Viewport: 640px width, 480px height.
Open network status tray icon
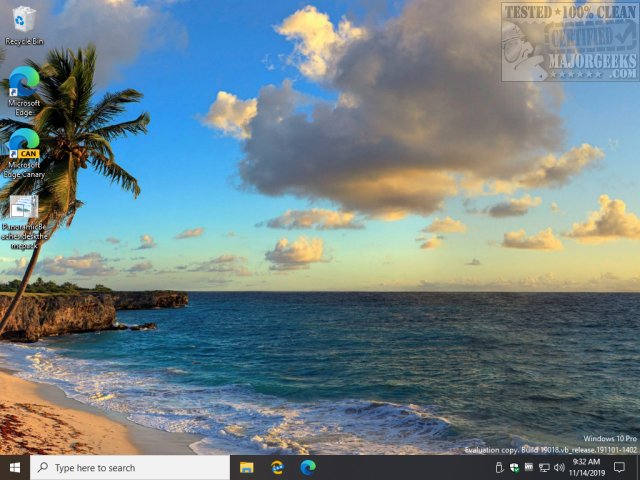pyautogui.click(x=544, y=468)
